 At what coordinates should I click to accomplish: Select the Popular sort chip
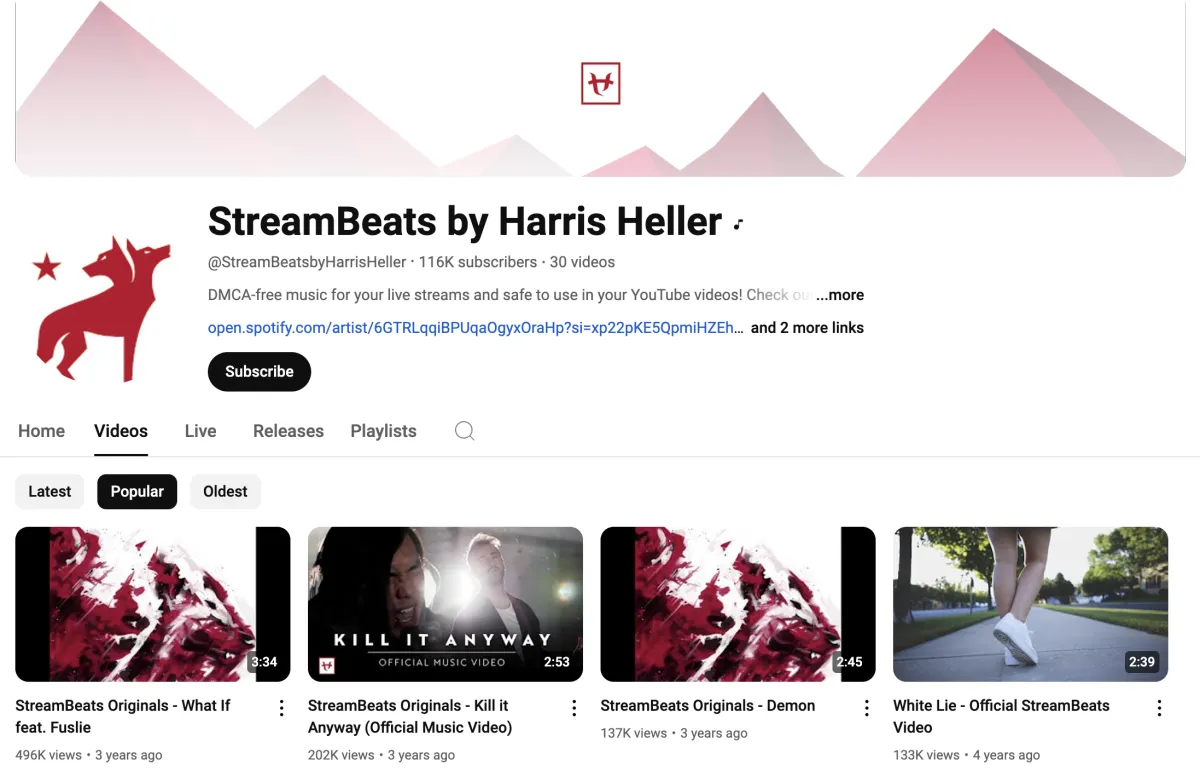137,491
